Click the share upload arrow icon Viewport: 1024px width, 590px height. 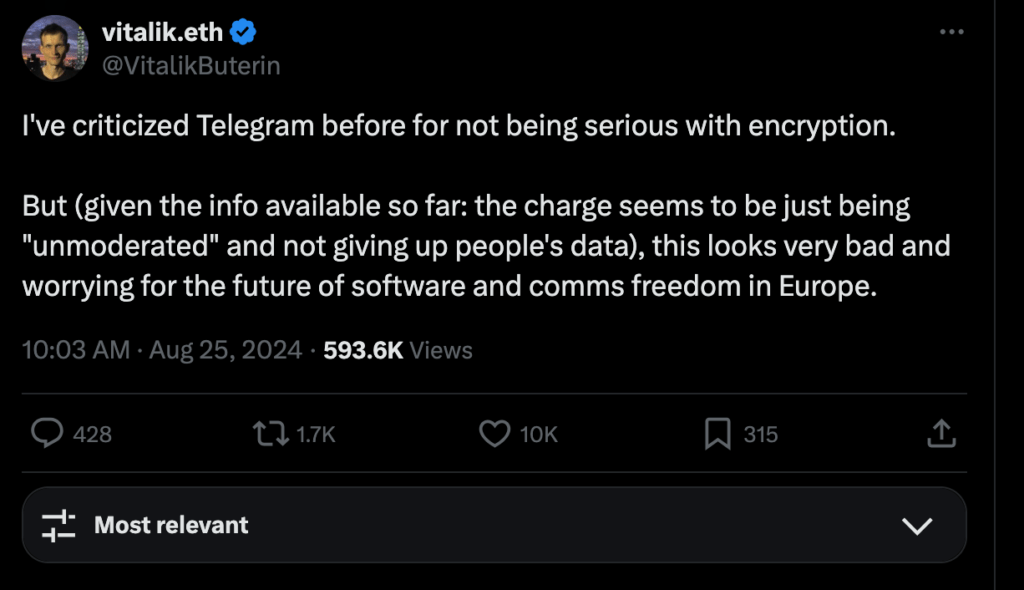tap(941, 433)
